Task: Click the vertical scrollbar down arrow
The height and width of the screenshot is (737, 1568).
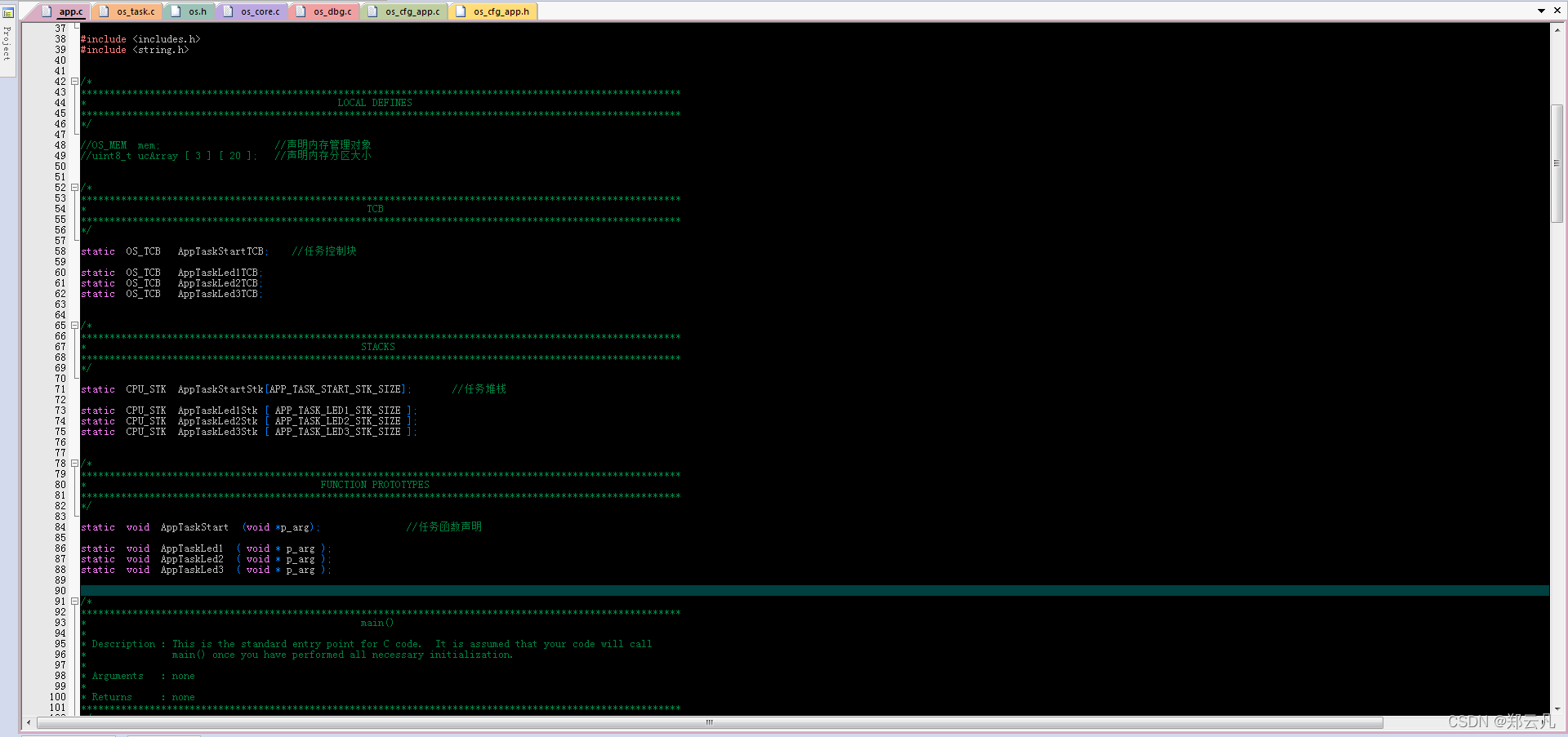Action: click(x=1557, y=709)
